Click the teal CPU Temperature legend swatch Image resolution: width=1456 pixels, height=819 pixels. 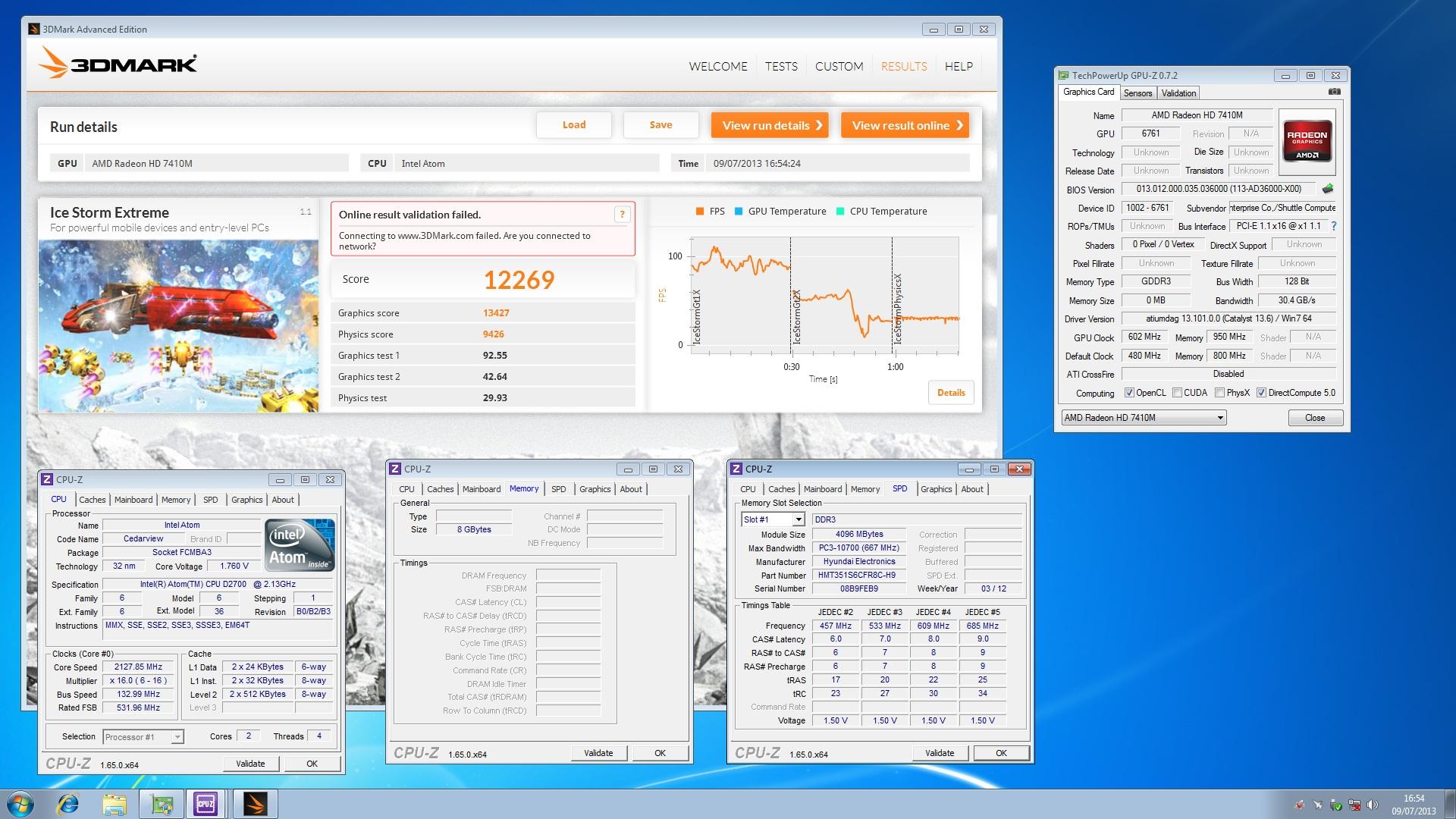(x=840, y=212)
